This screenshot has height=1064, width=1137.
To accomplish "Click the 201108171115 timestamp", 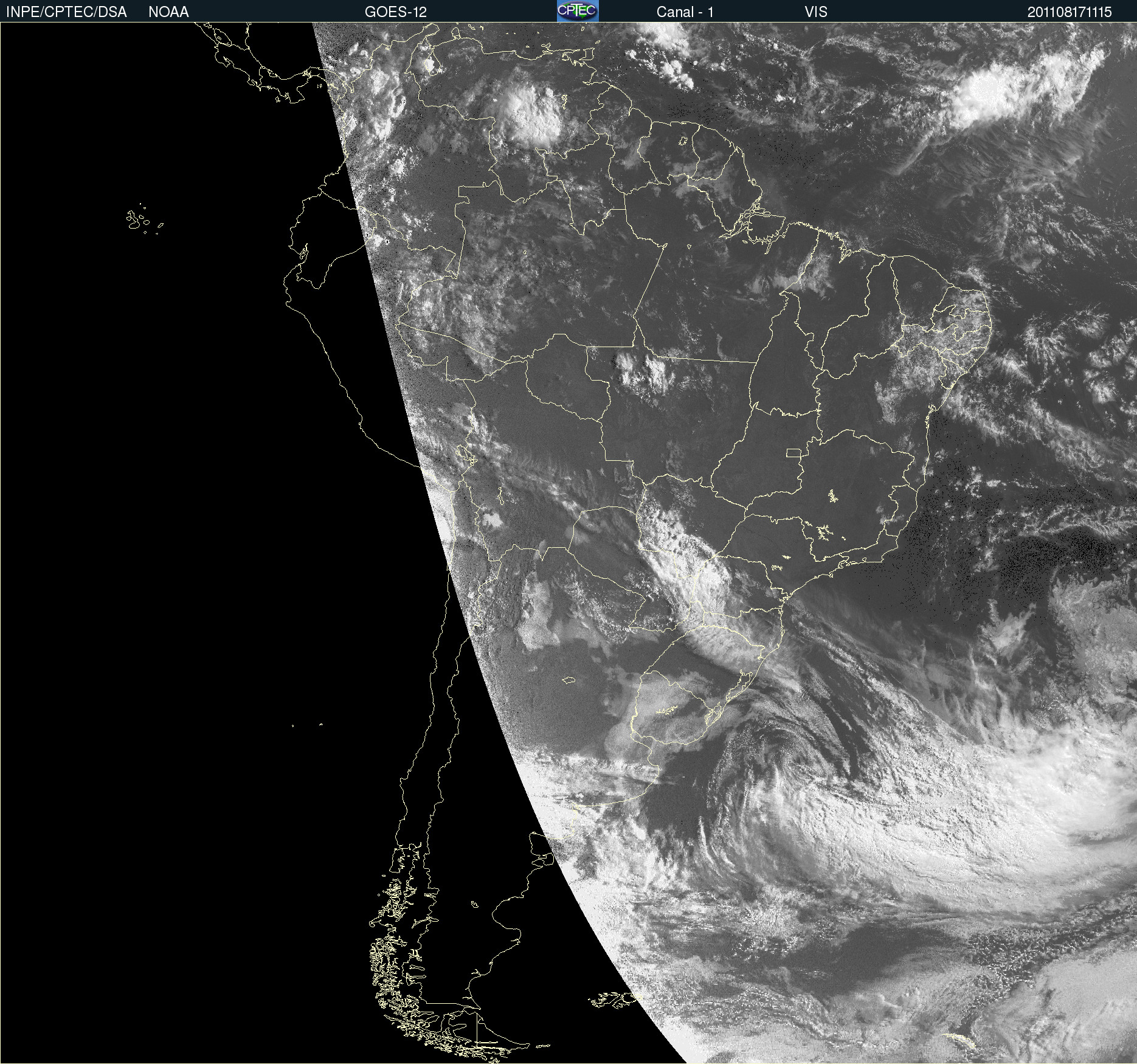I will 1070,12.
